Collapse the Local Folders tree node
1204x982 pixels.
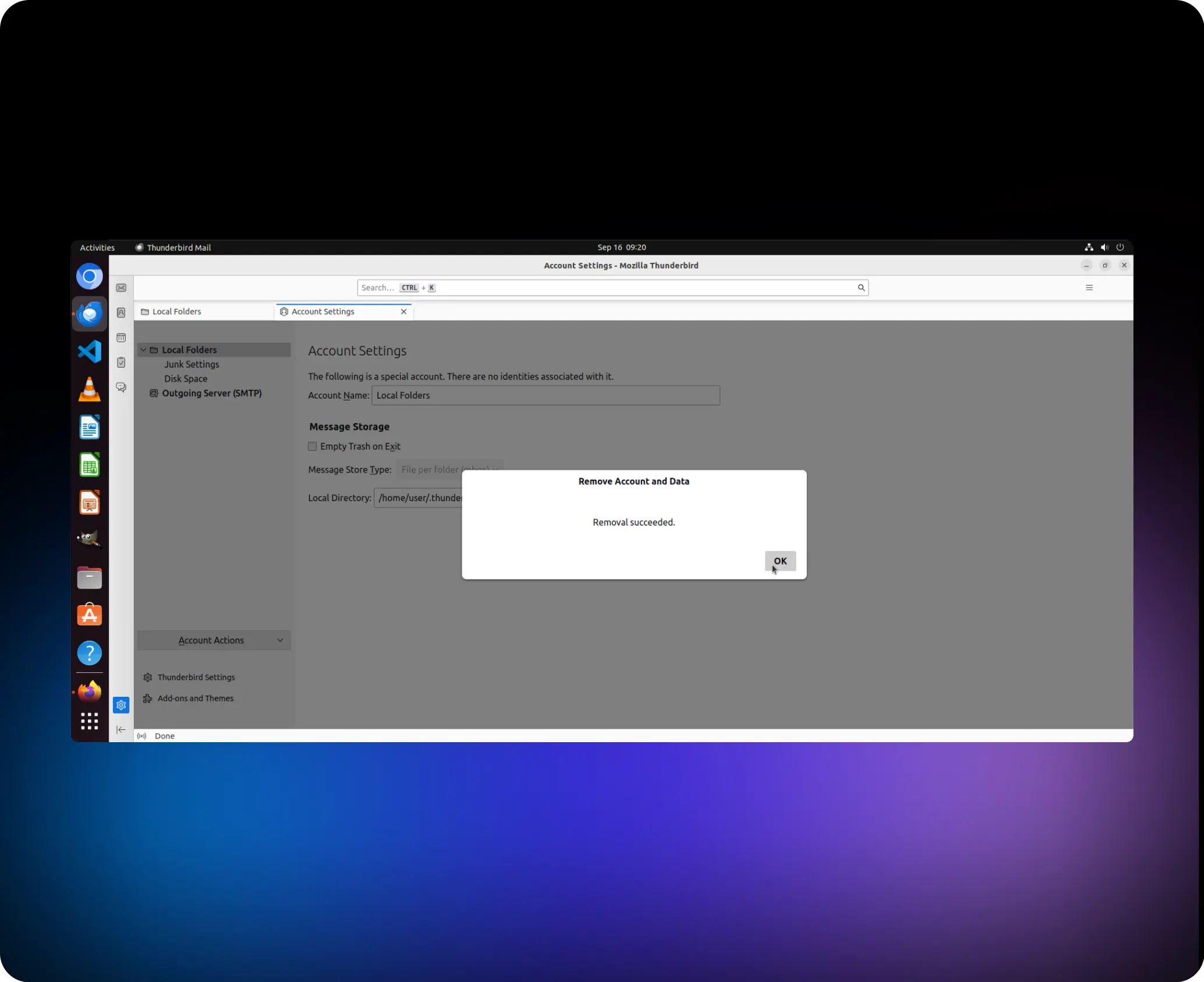point(143,350)
